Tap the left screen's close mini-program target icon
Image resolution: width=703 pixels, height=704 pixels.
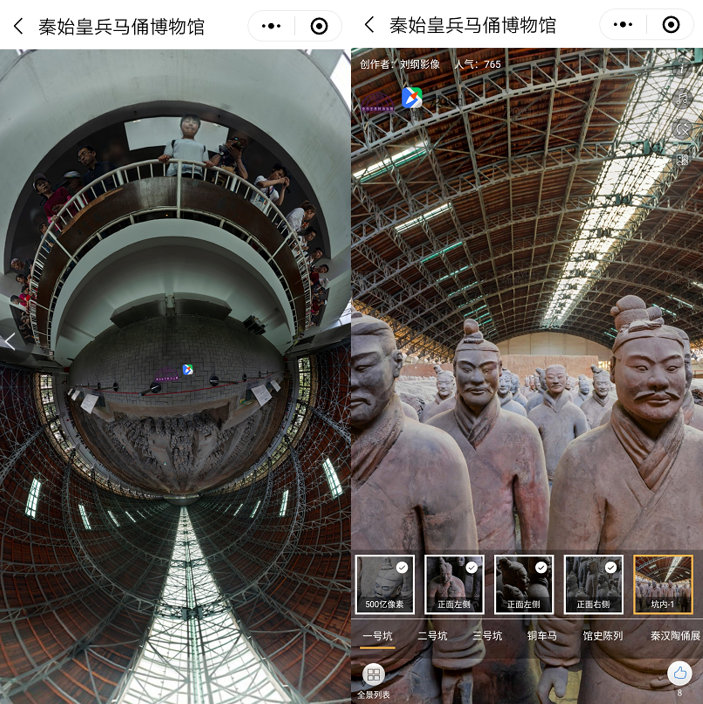(x=319, y=26)
